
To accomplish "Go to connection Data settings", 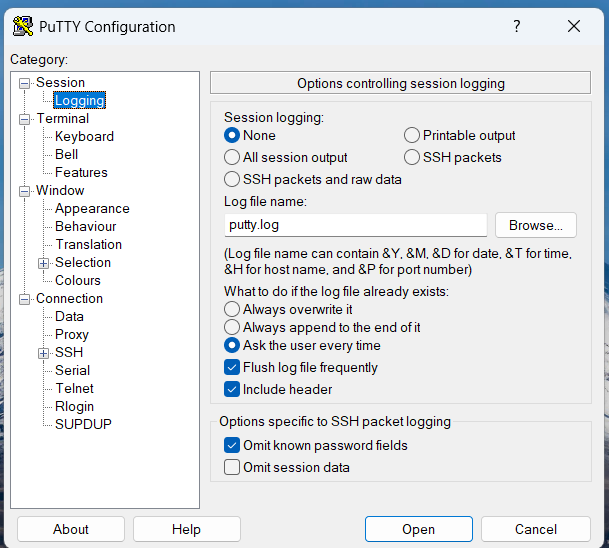I will pyautogui.click(x=69, y=317).
